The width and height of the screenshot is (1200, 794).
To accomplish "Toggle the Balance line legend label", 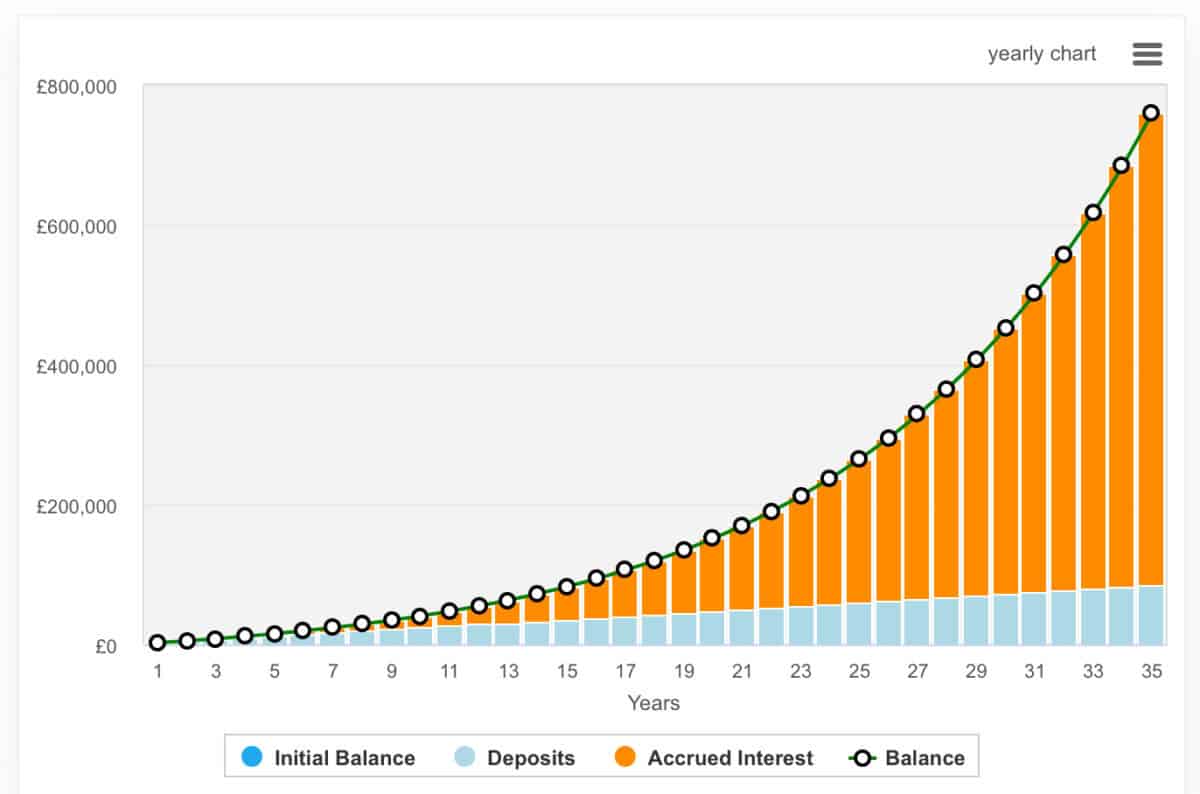I will [x=925, y=757].
